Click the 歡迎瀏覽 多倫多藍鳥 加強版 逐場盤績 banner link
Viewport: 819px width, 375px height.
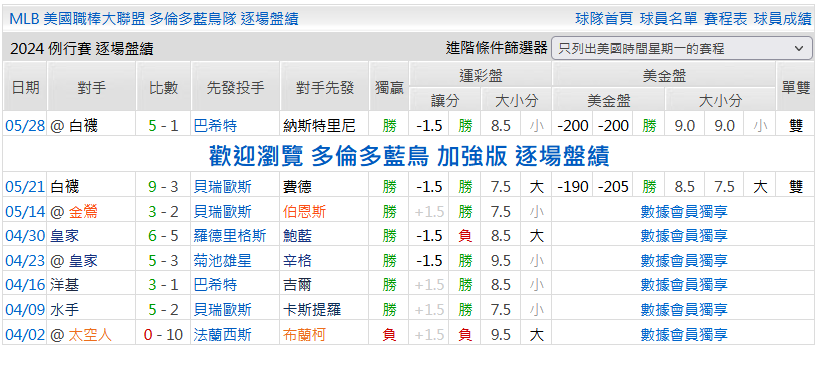click(409, 155)
